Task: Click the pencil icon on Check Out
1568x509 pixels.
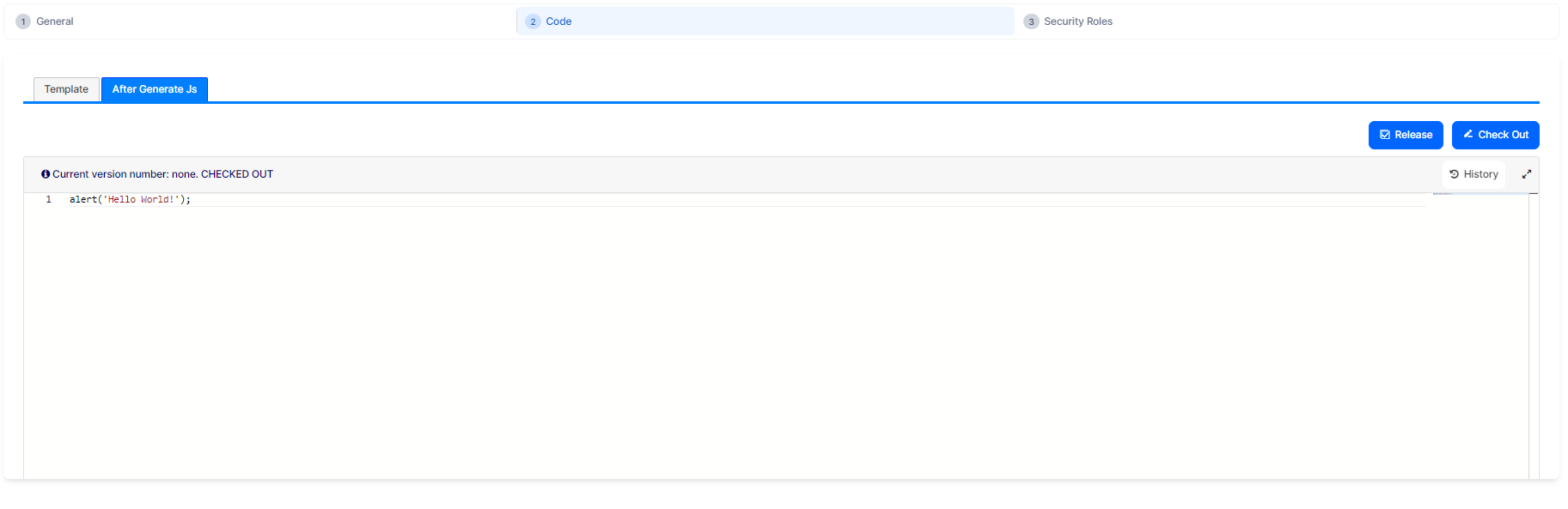Action: [x=1468, y=135]
